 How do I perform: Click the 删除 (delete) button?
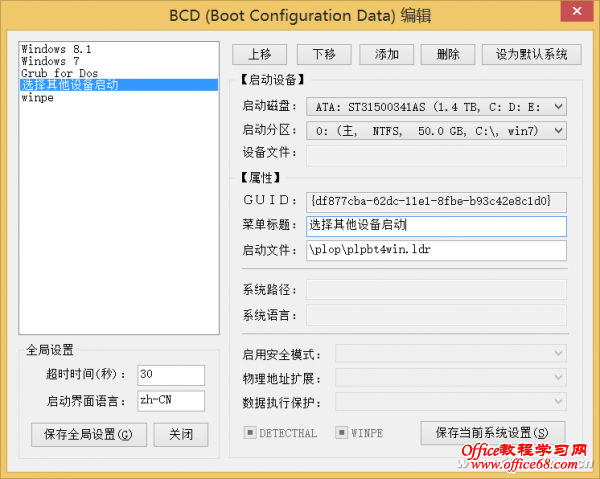click(x=448, y=54)
